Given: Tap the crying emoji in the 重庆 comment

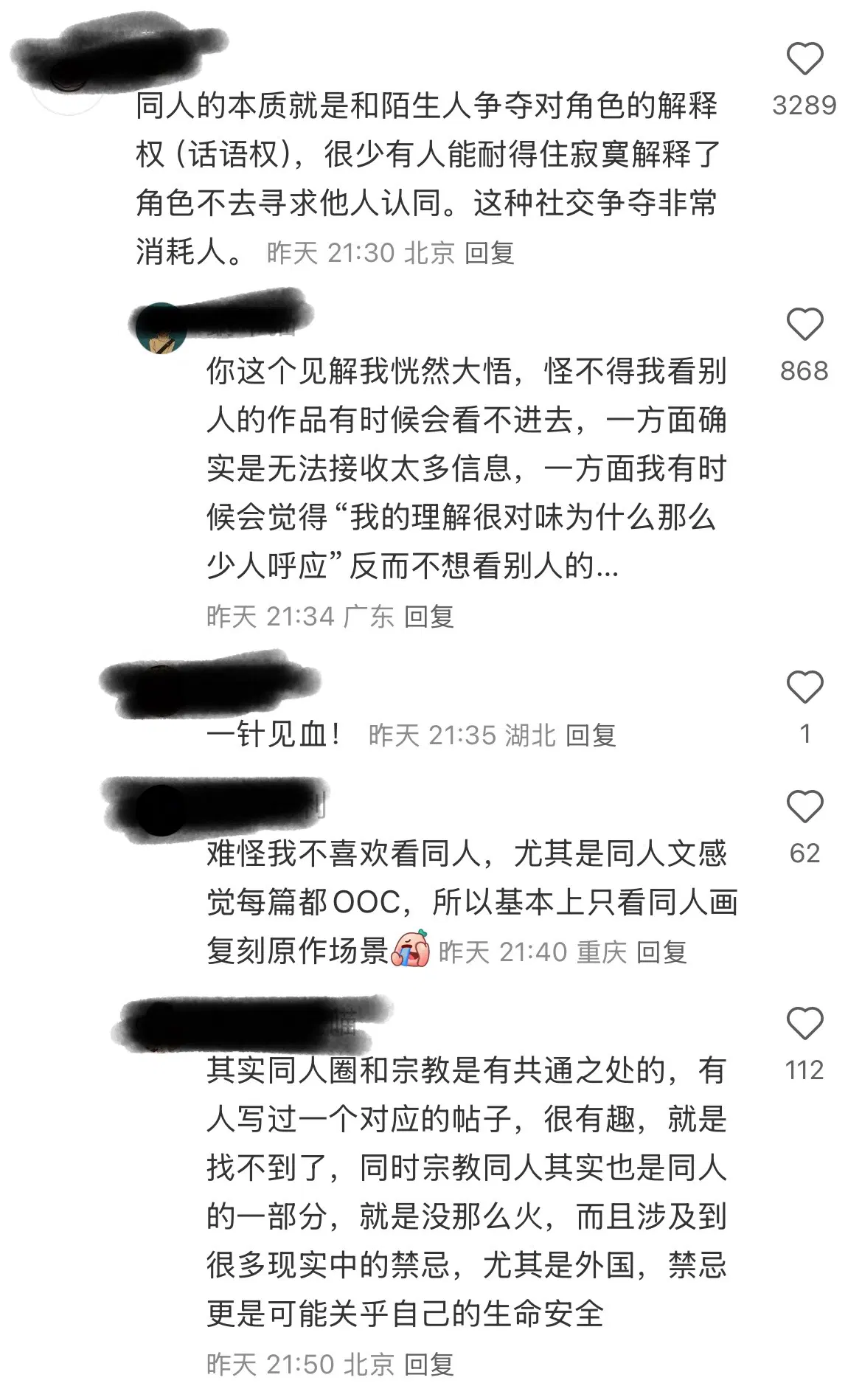Looking at the screenshot, I should [411, 949].
